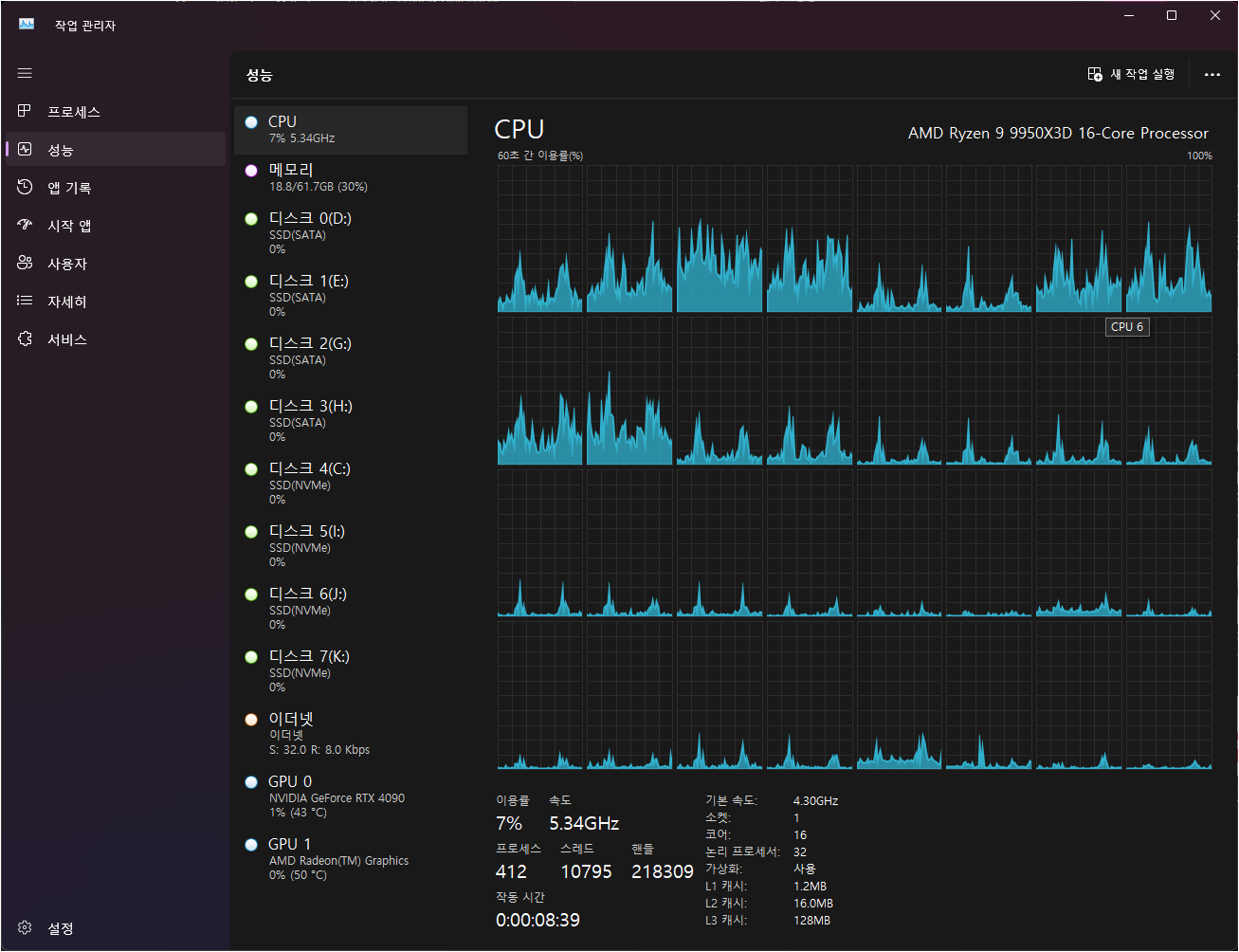This screenshot has width=1239, height=952.
Task: Select the 사용자 users icon
Action: click(x=25, y=264)
